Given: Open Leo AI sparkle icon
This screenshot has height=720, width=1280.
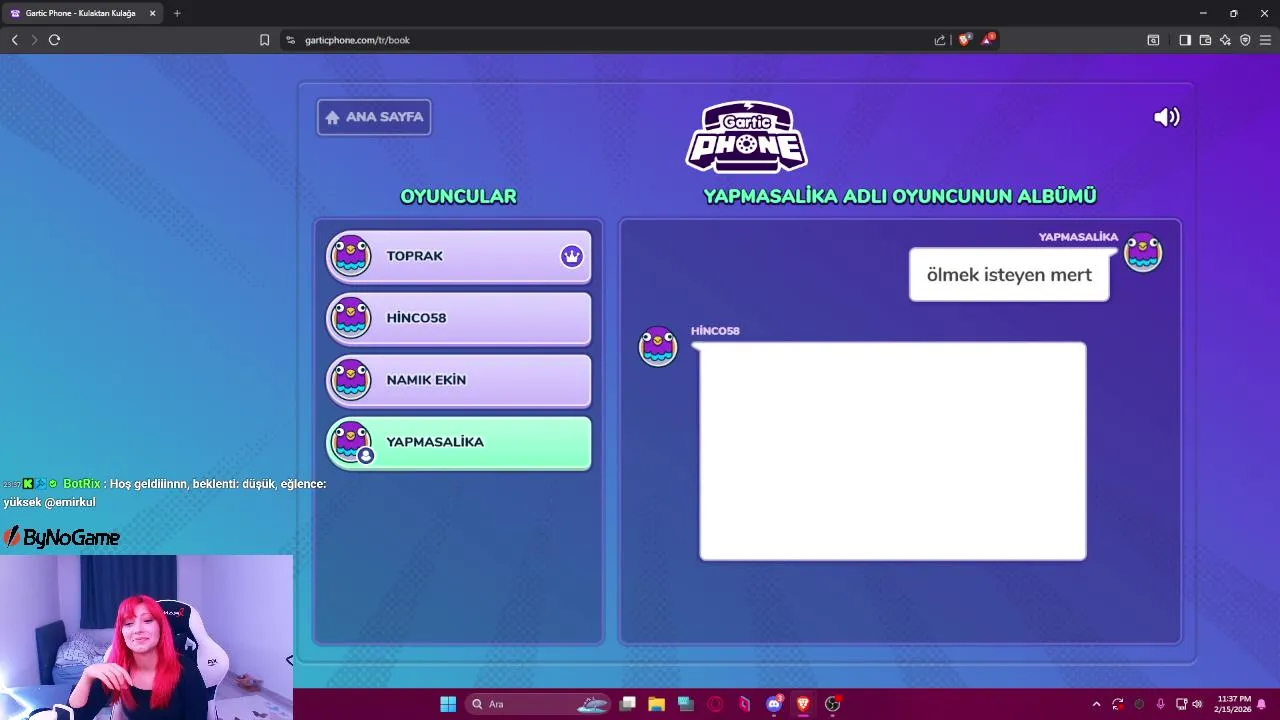Looking at the screenshot, I should 1225,40.
